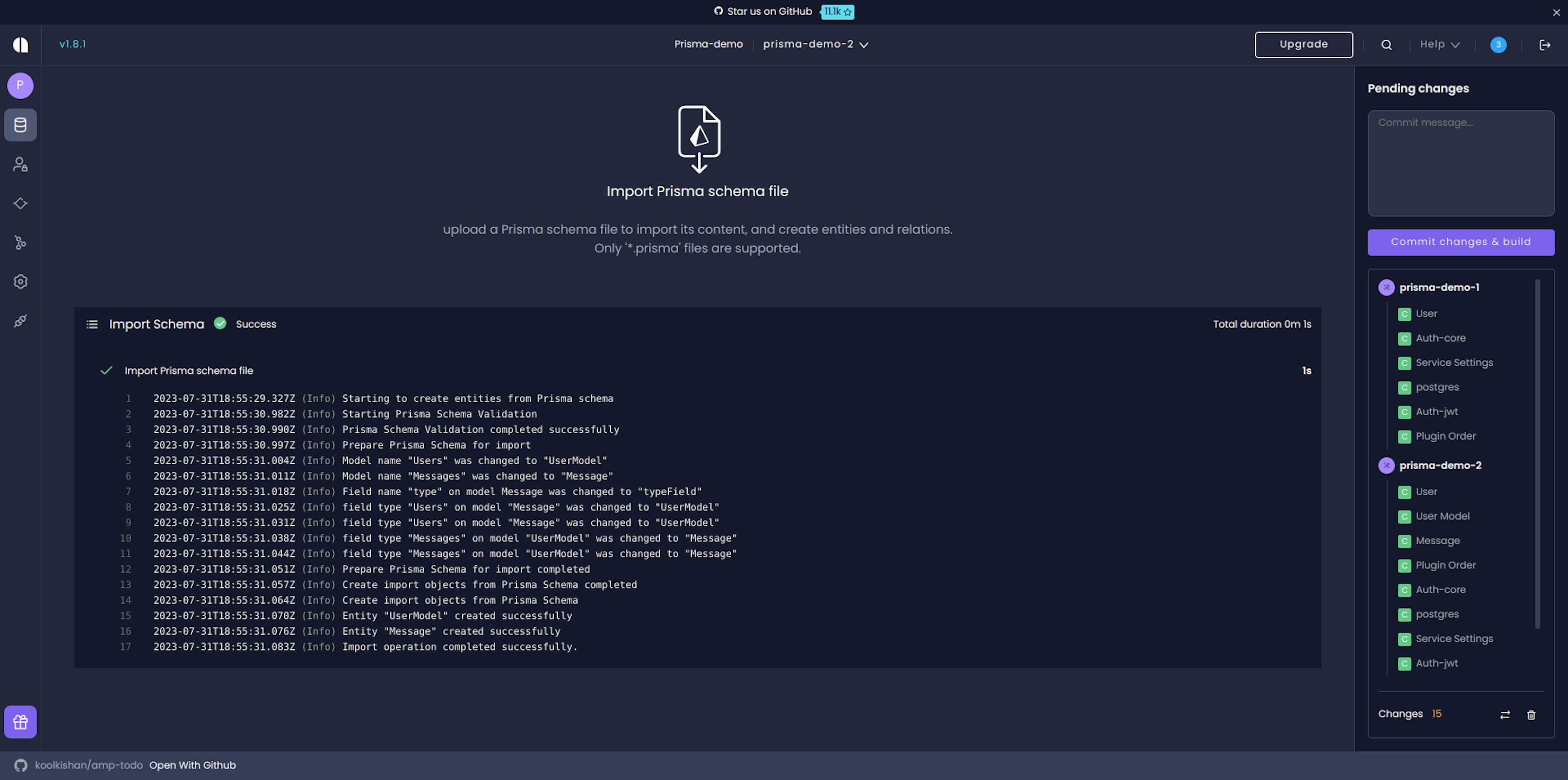Collapse the Import Prisma schema file step
The width and height of the screenshot is (1568, 780).
pyautogui.click(x=189, y=371)
